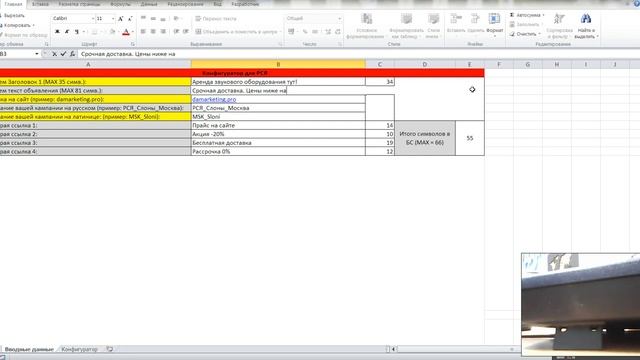The image size is (640, 360).
Task: Click the decrease indent icon
Action: [x=176, y=31]
